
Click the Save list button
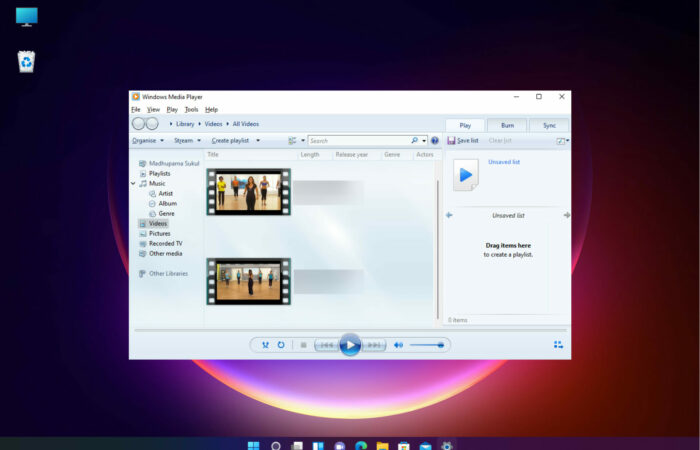[463, 141]
